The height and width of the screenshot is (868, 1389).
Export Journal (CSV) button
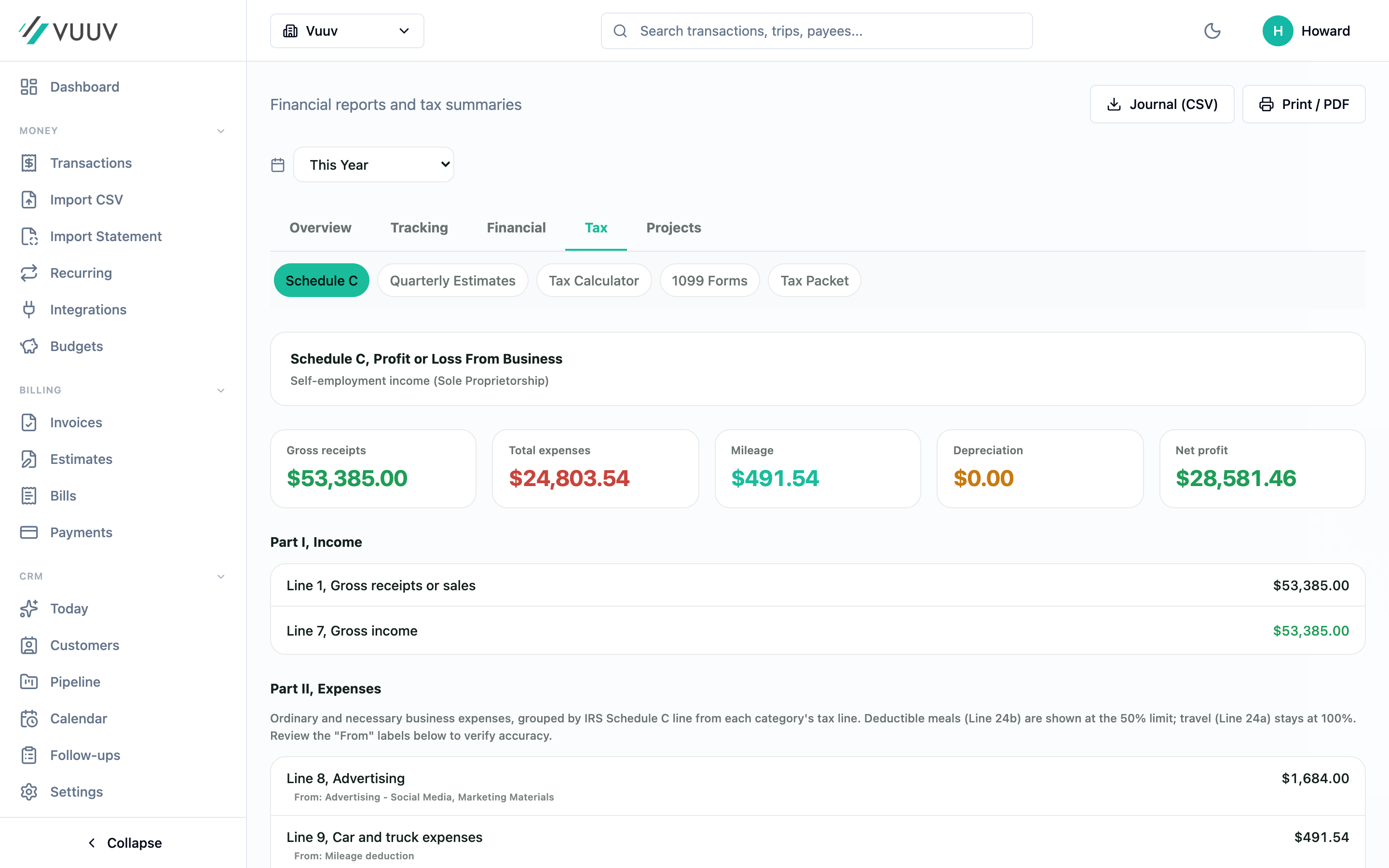coord(1162,104)
